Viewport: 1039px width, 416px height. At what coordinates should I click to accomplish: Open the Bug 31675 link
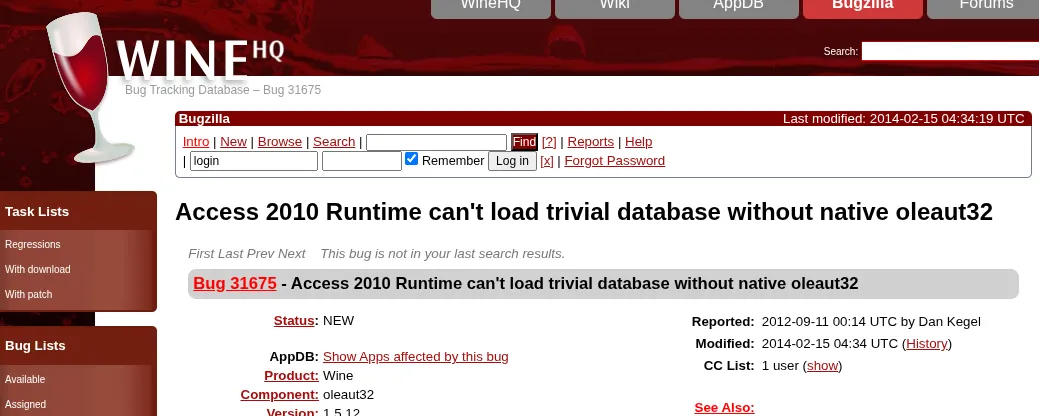tap(235, 284)
